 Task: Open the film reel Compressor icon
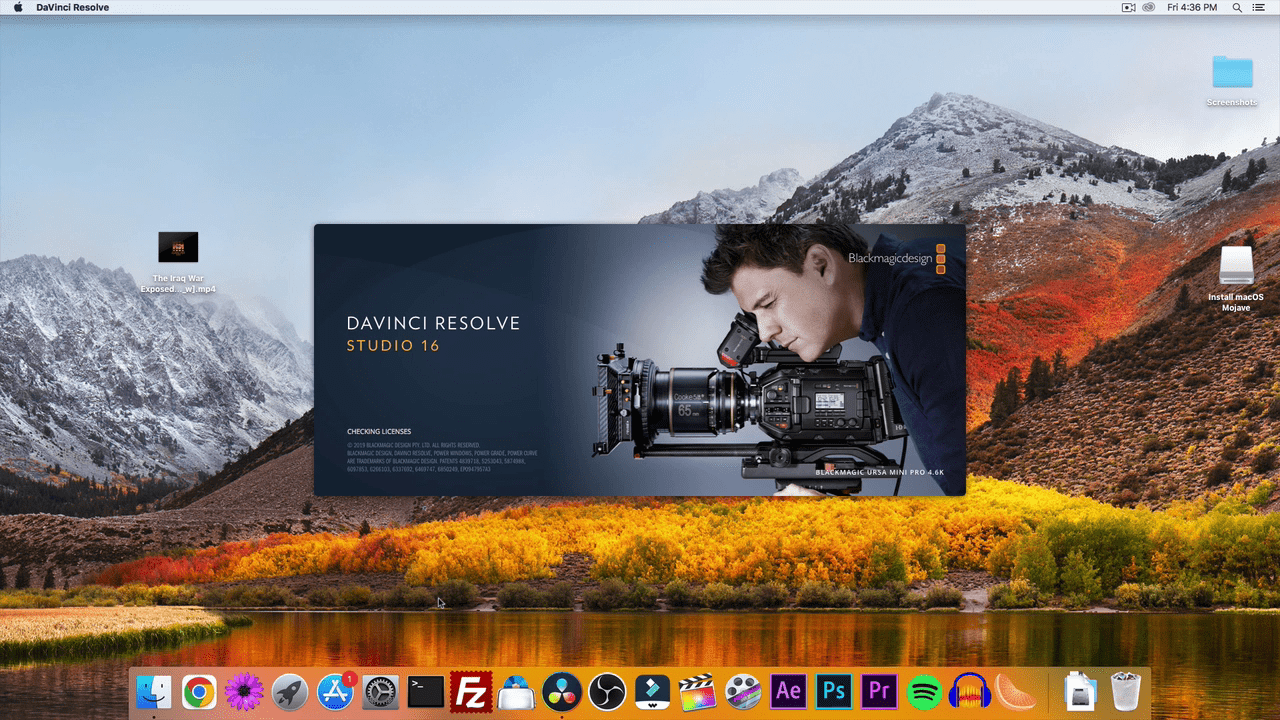(x=743, y=691)
